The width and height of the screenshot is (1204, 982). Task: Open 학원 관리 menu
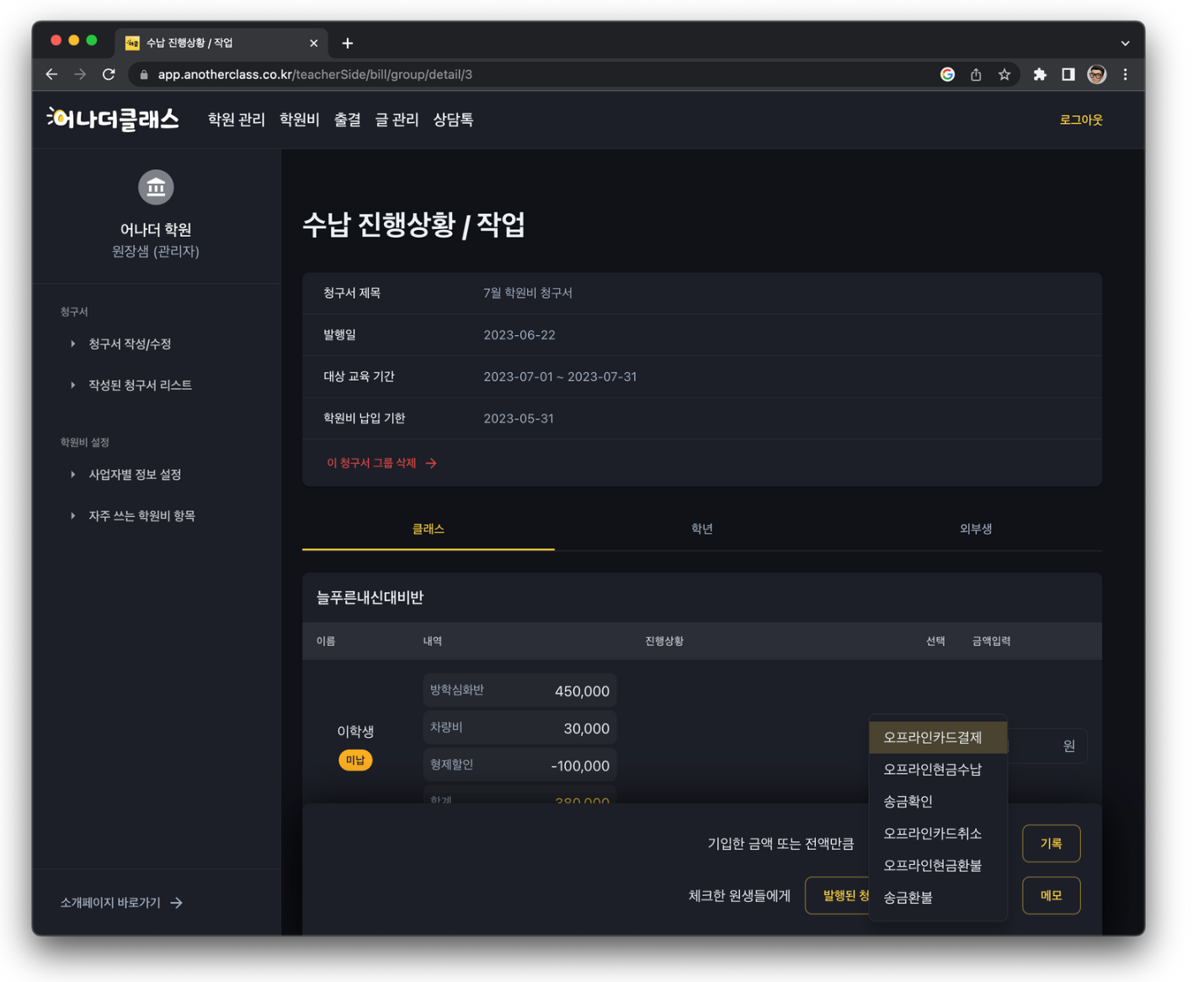236,120
